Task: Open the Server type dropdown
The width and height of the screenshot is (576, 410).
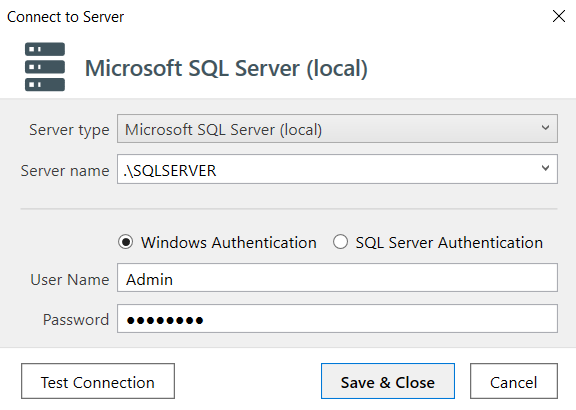Action: pyautogui.click(x=337, y=129)
